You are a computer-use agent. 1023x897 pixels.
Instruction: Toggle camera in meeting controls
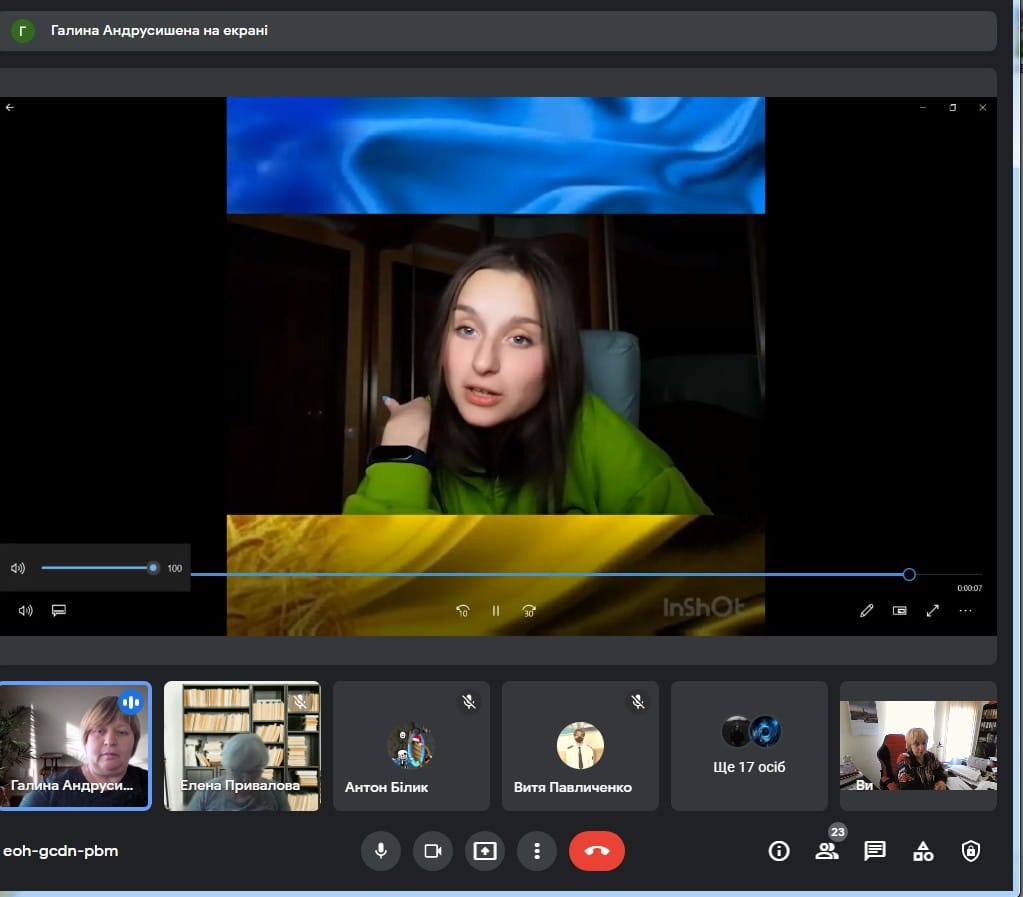click(433, 851)
